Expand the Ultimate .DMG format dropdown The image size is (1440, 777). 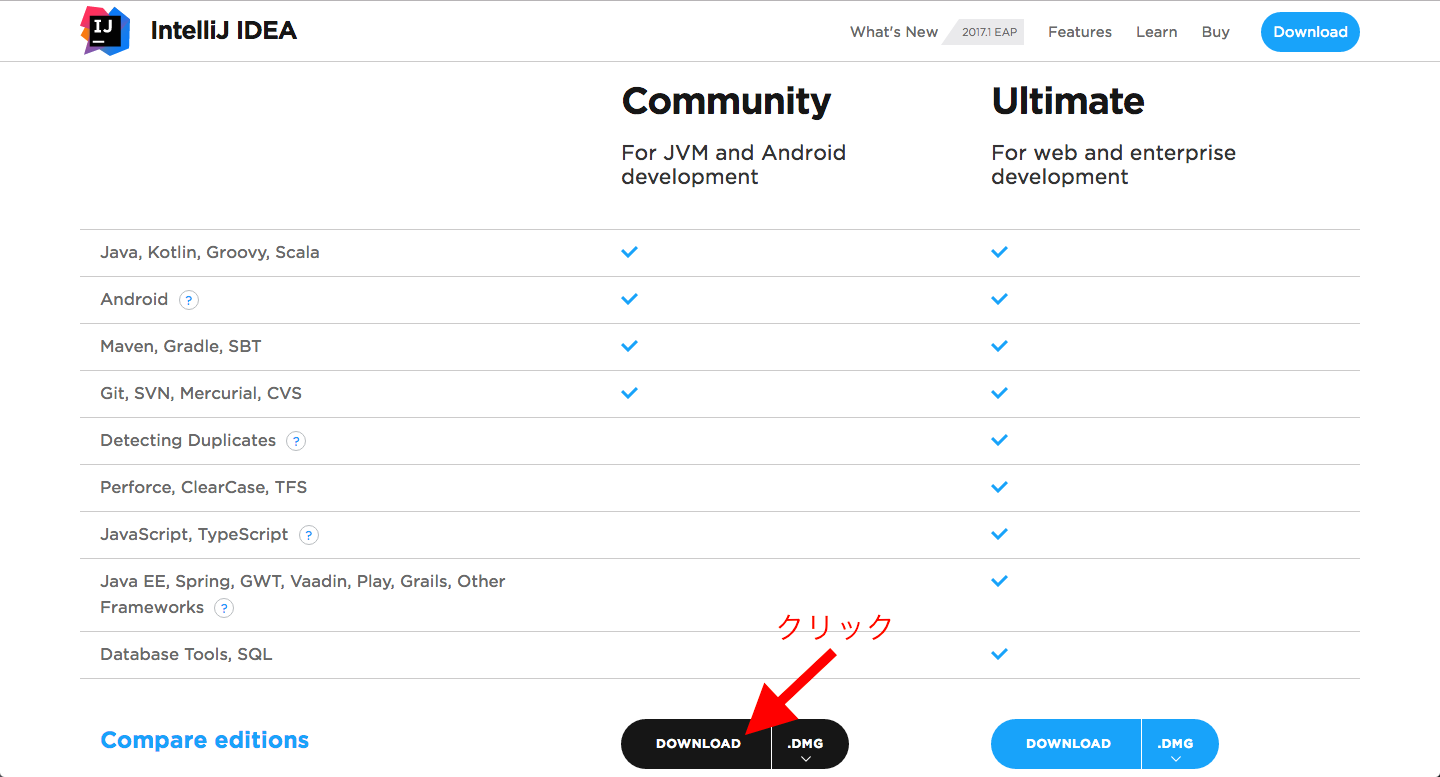click(x=1180, y=744)
